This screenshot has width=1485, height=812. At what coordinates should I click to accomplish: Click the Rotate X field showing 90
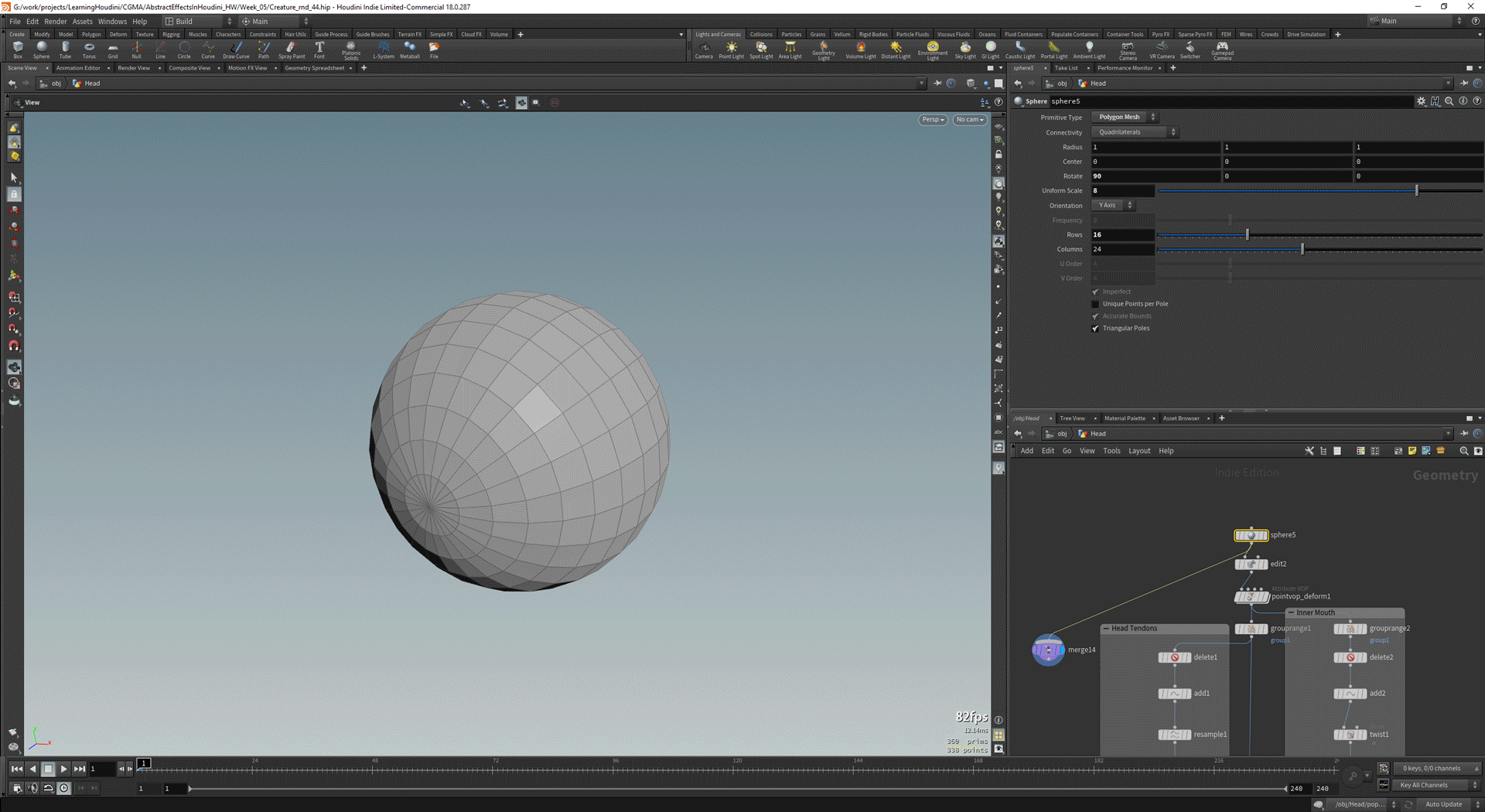pyautogui.click(x=1156, y=176)
